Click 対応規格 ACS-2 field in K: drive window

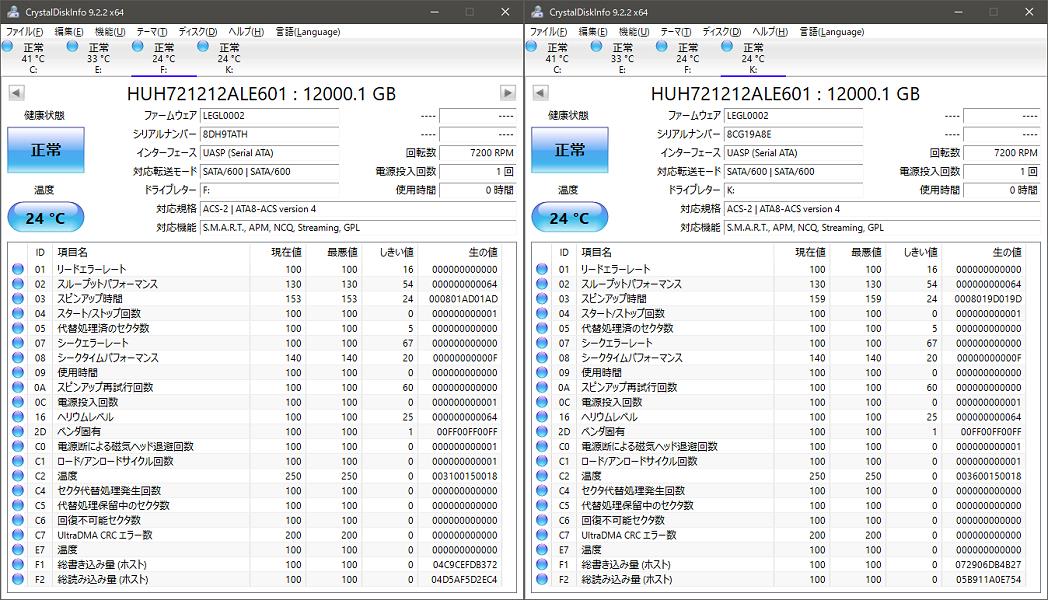882,208
